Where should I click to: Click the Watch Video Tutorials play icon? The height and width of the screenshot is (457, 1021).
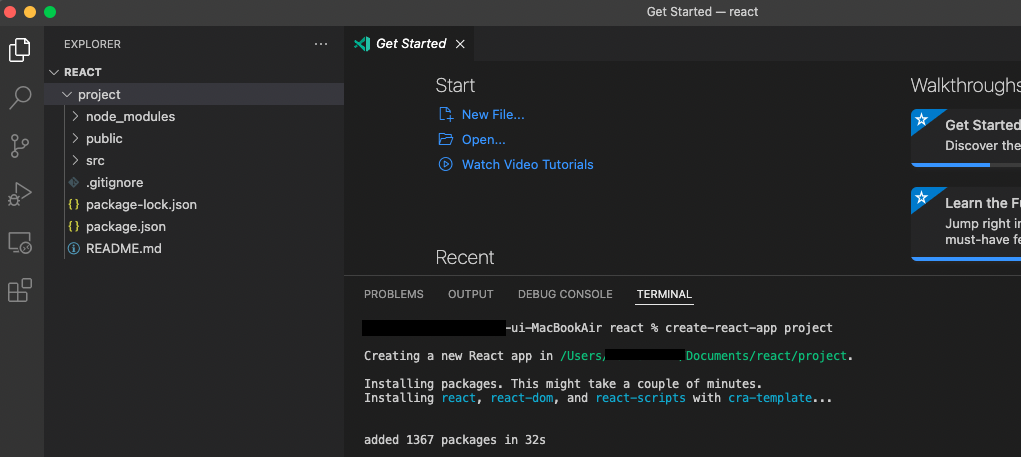point(445,164)
